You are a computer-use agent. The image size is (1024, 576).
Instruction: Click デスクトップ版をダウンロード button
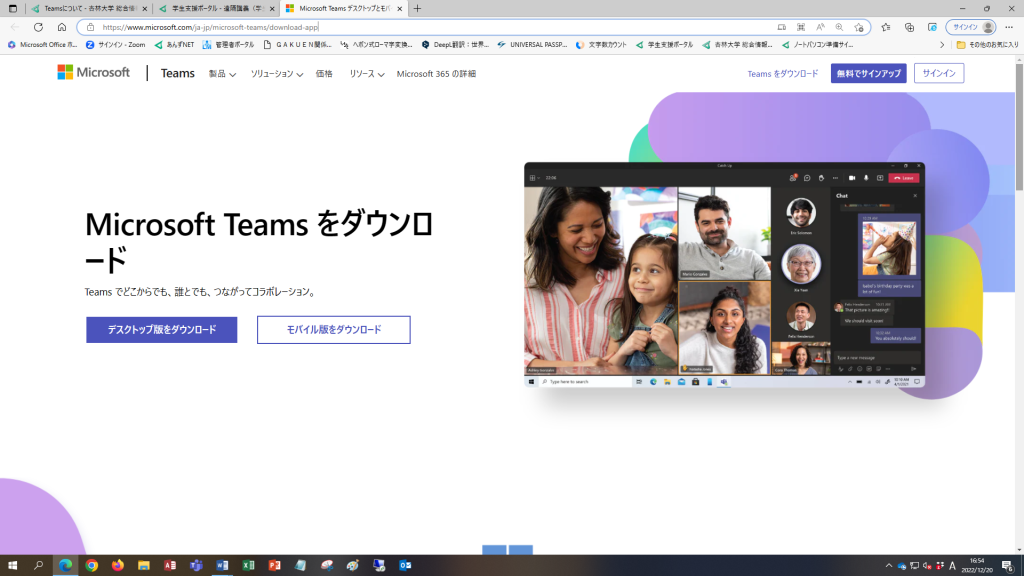click(x=161, y=330)
